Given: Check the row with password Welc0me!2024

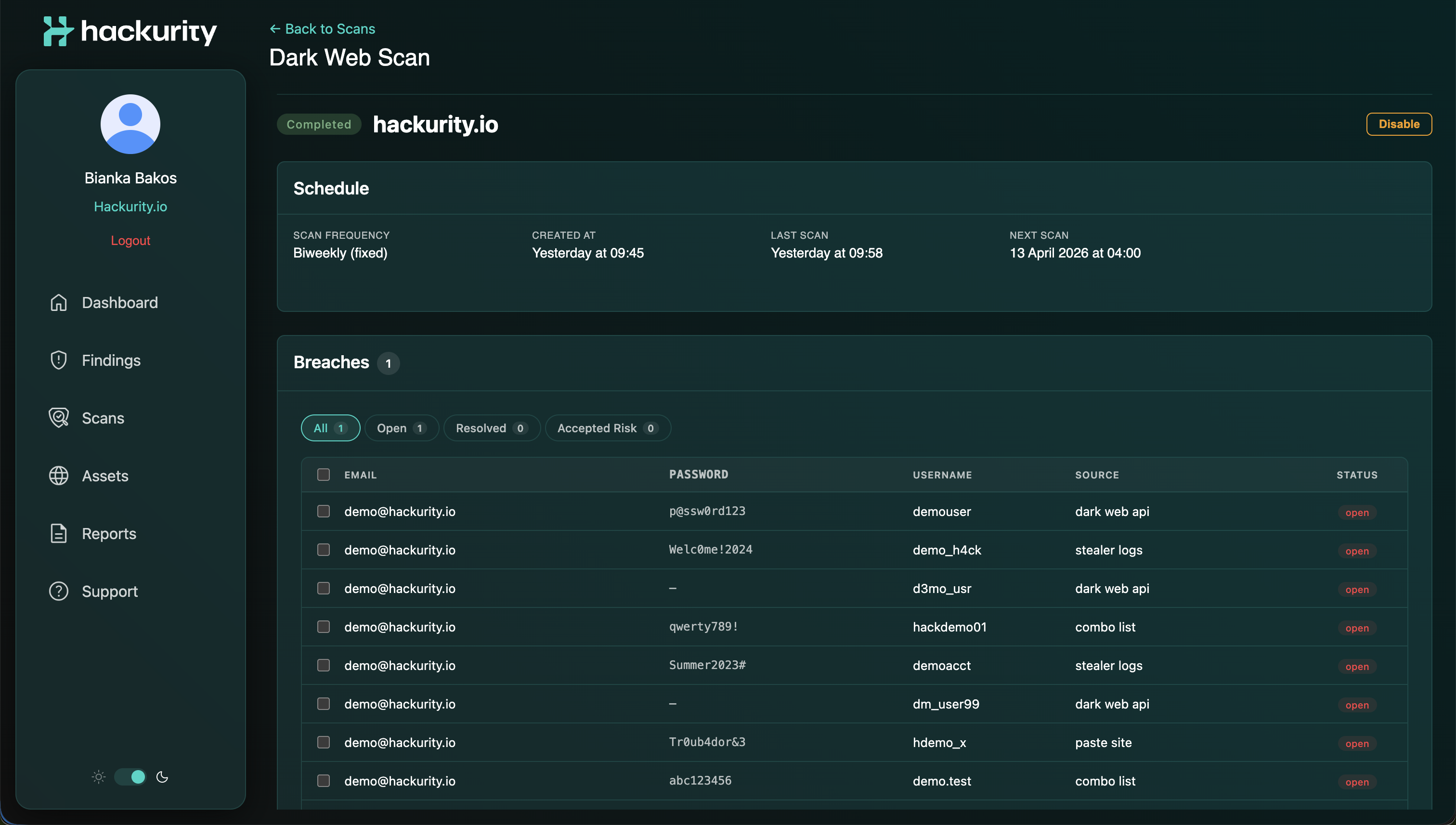Looking at the screenshot, I should pos(324,550).
